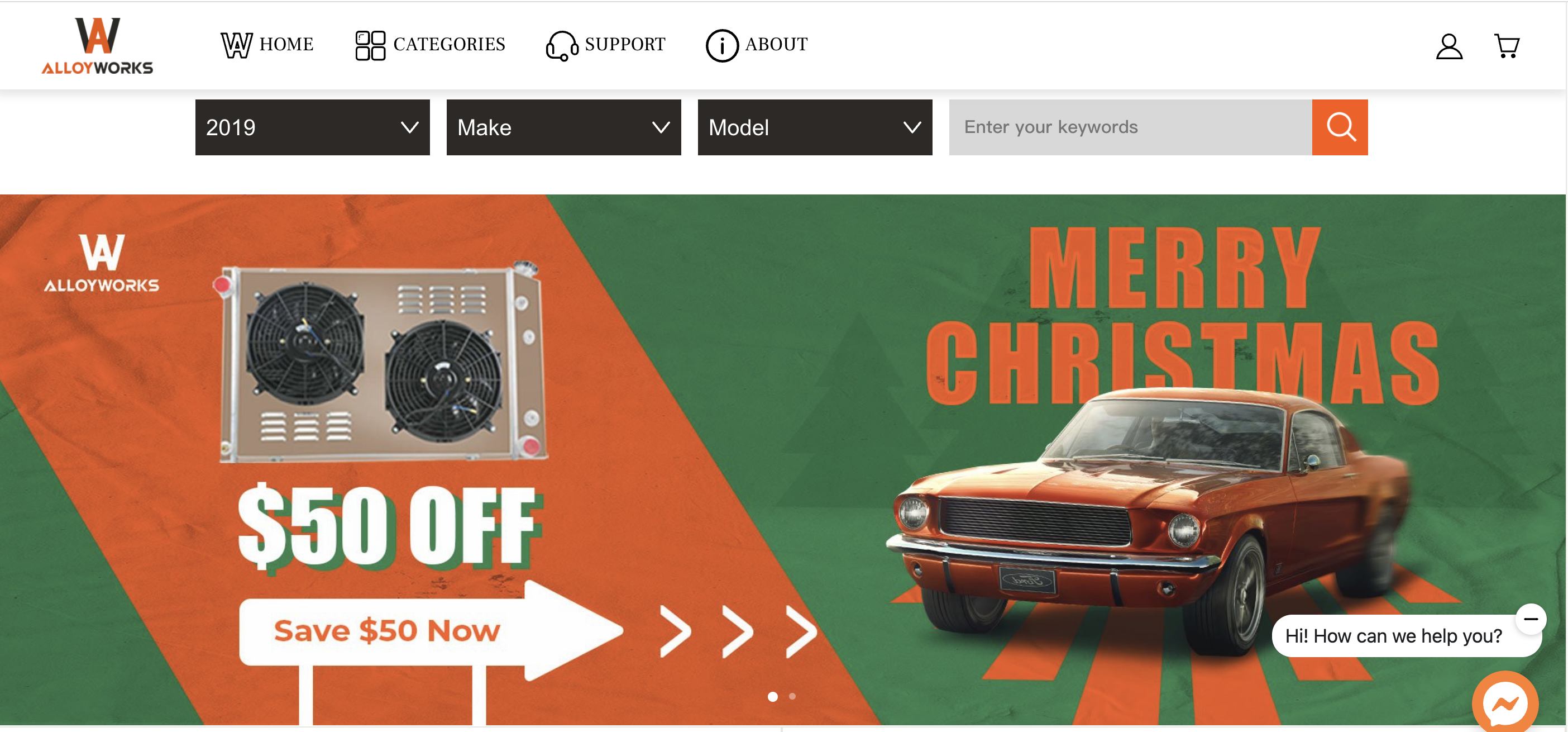Click the About info circle icon

click(x=722, y=46)
